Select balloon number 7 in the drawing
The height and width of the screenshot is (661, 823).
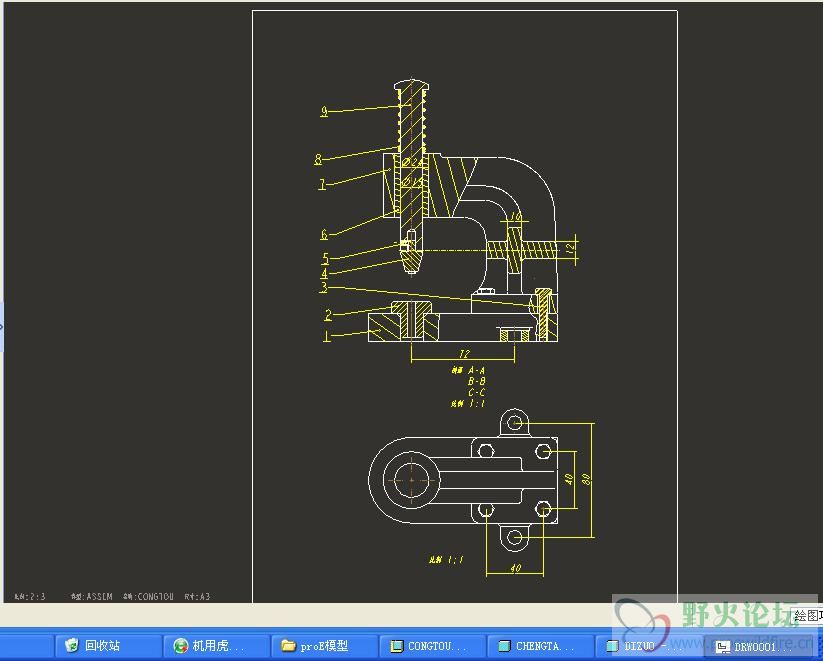[x=322, y=184]
